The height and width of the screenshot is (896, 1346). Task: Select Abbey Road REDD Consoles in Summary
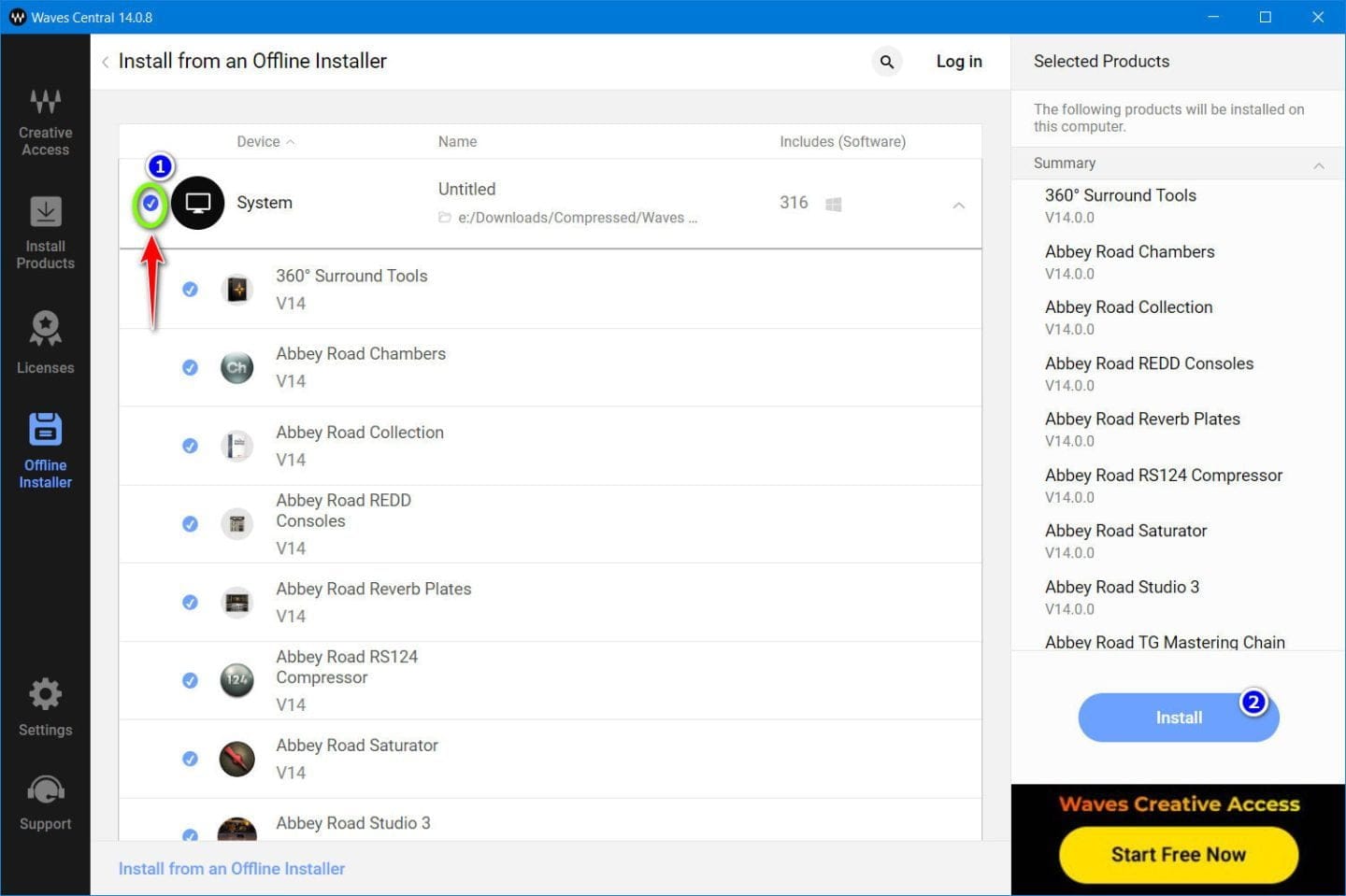[1149, 363]
